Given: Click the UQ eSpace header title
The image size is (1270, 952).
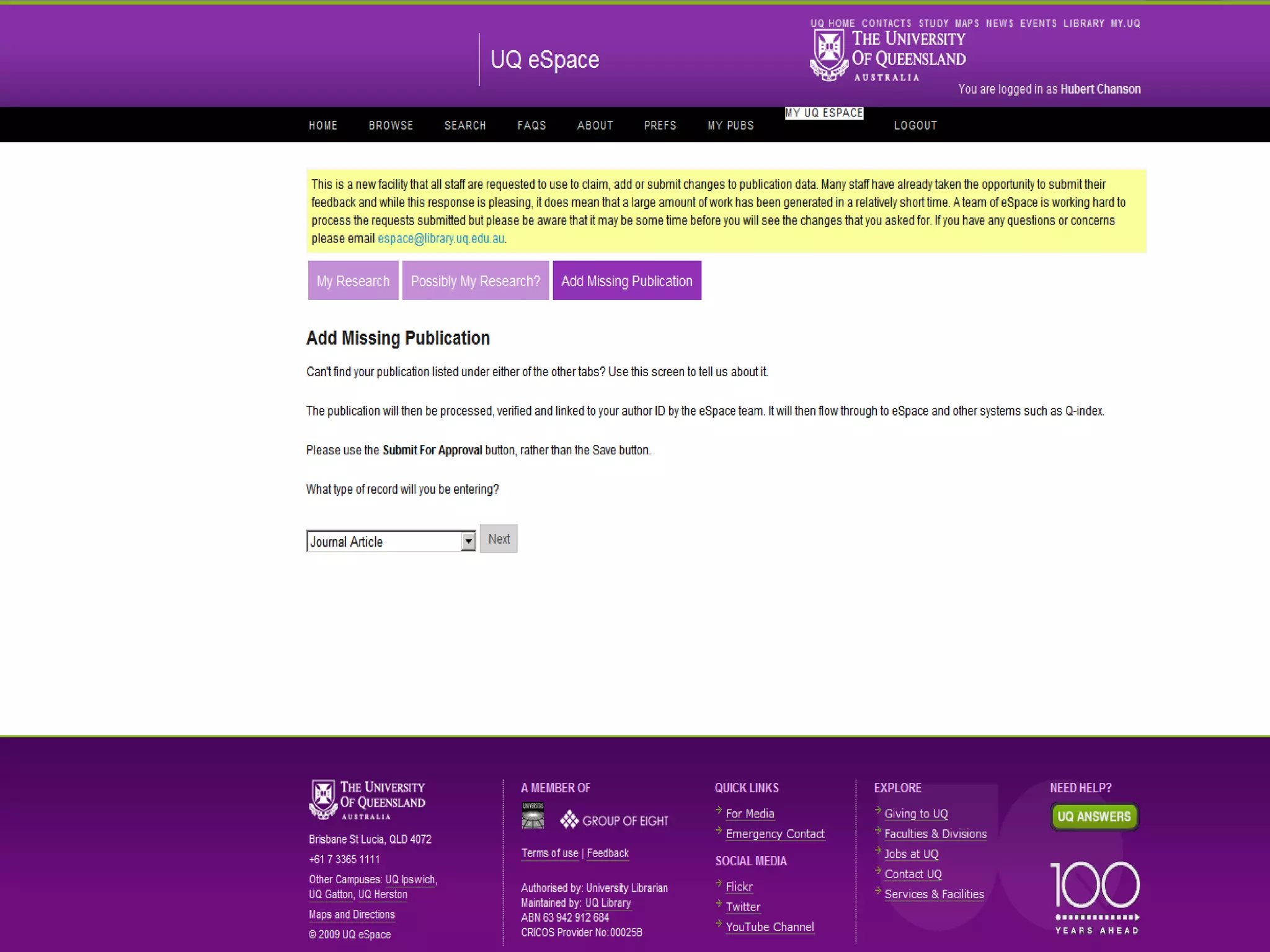Looking at the screenshot, I should click(x=544, y=59).
